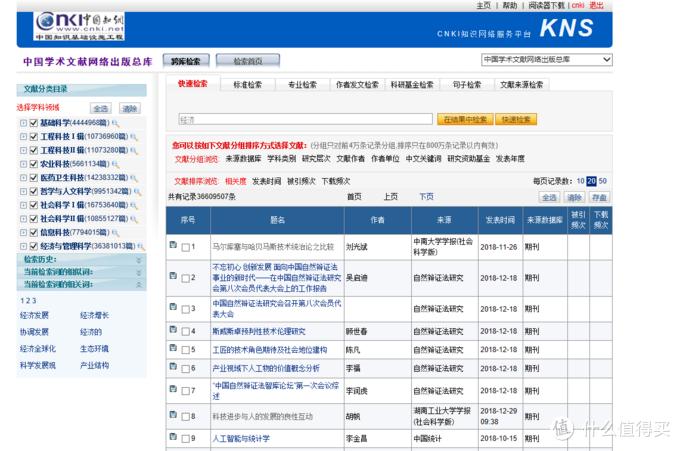
Task: Click the magnifier icon beside 哲学与人文科学
Action: click(x=137, y=192)
